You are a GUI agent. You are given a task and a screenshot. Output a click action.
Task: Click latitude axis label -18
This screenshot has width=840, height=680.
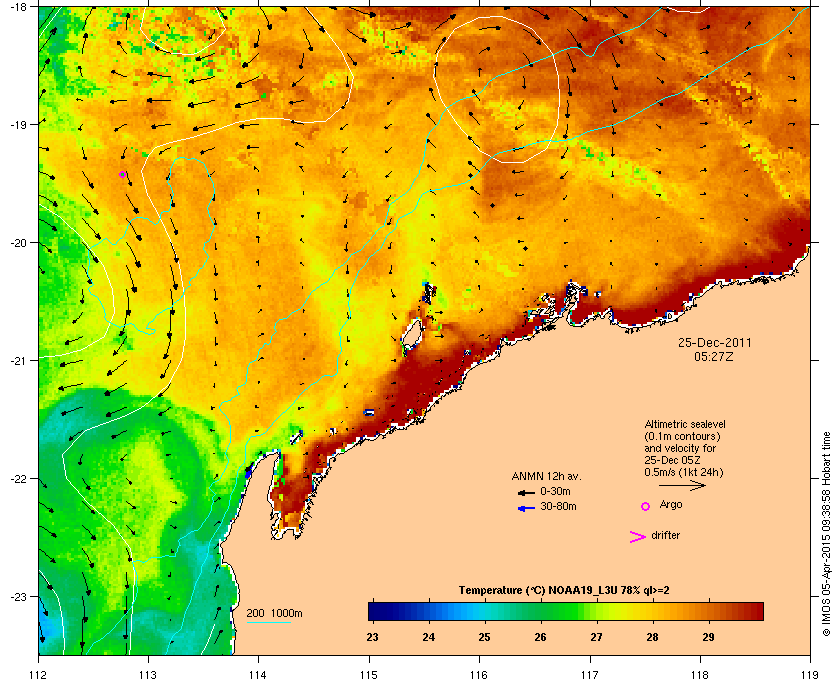tap(18, 6)
